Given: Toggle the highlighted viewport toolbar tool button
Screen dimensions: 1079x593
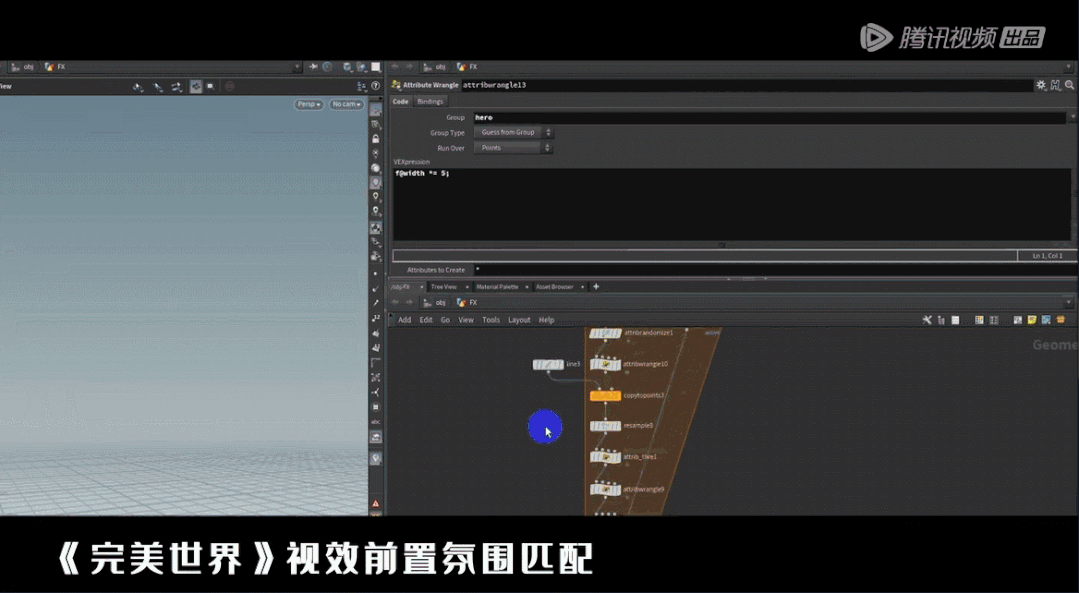Looking at the screenshot, I should click(195, 87).
